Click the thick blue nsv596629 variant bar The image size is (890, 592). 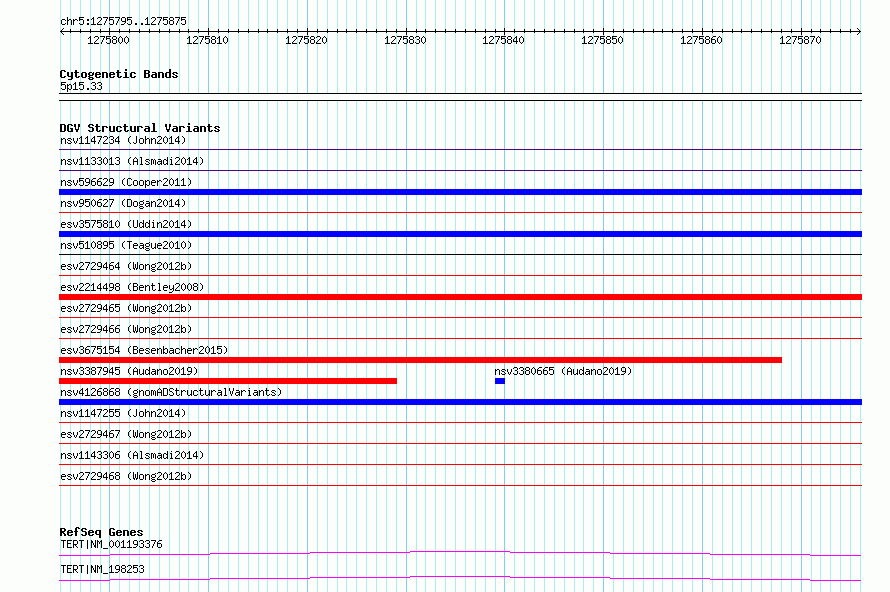pyautogui.click(x=460, y=192)
